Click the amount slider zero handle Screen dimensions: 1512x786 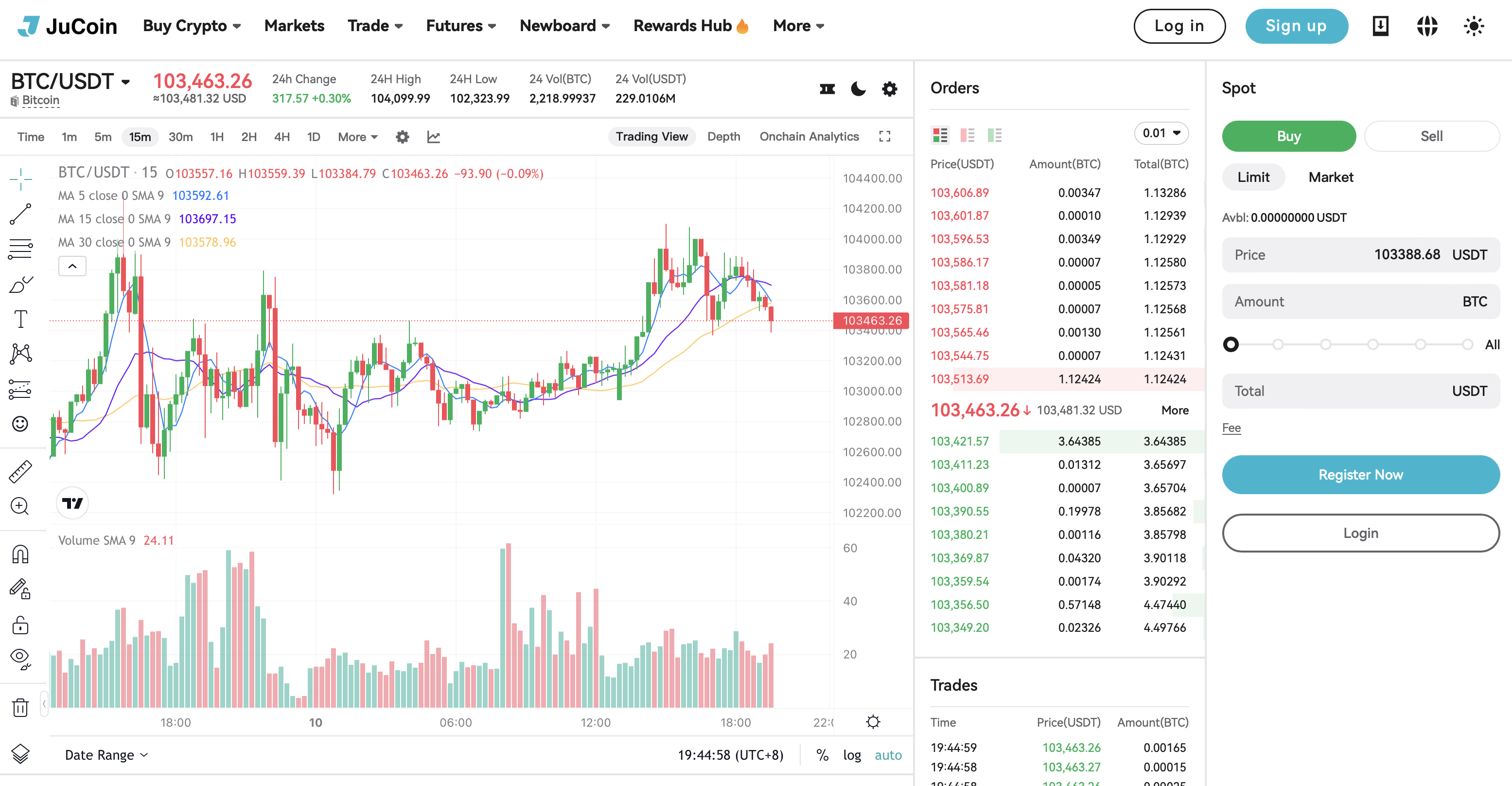click(1231, 344)
